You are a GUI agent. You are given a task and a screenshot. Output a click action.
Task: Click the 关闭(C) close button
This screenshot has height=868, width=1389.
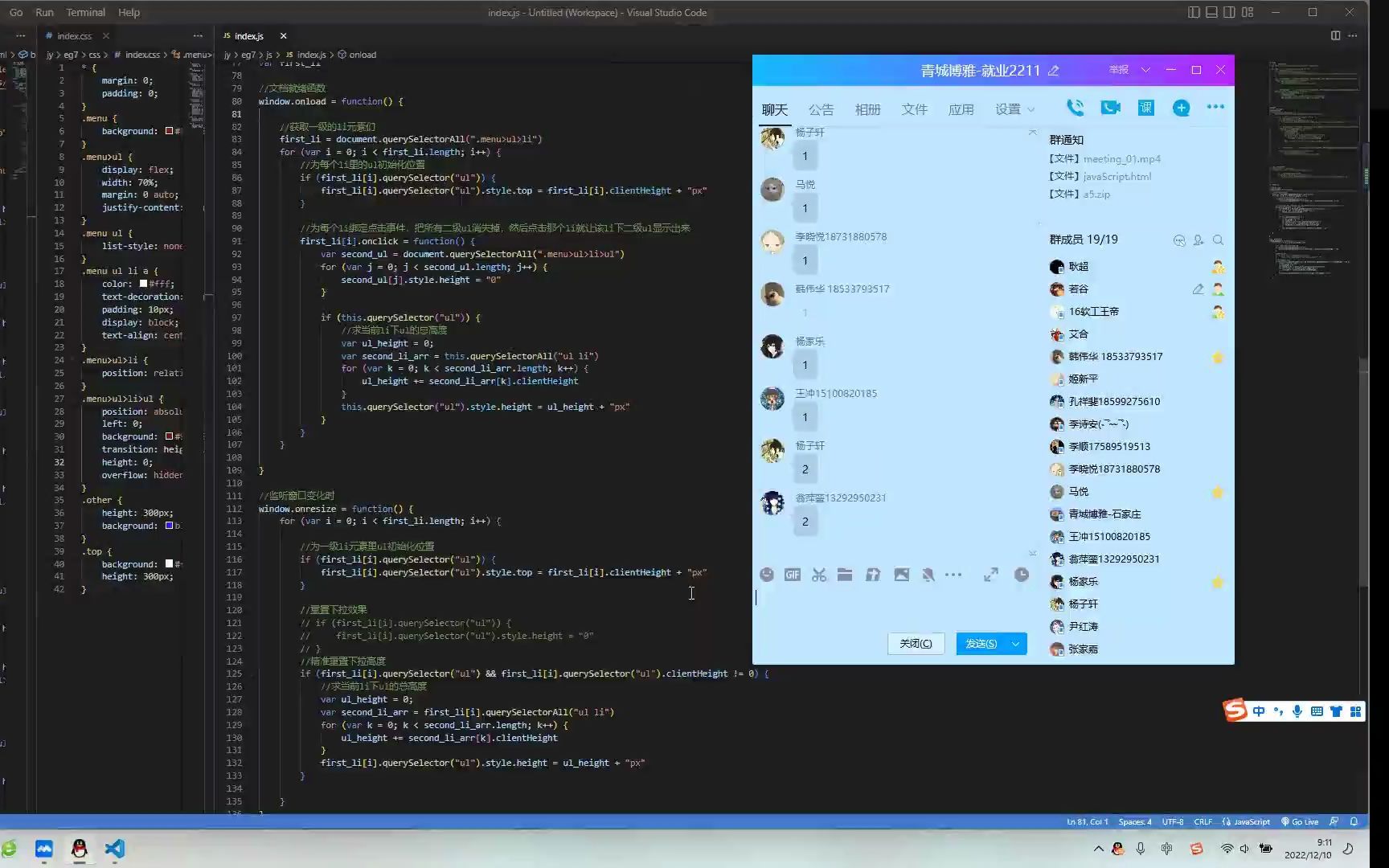click(x=916, y=644)
